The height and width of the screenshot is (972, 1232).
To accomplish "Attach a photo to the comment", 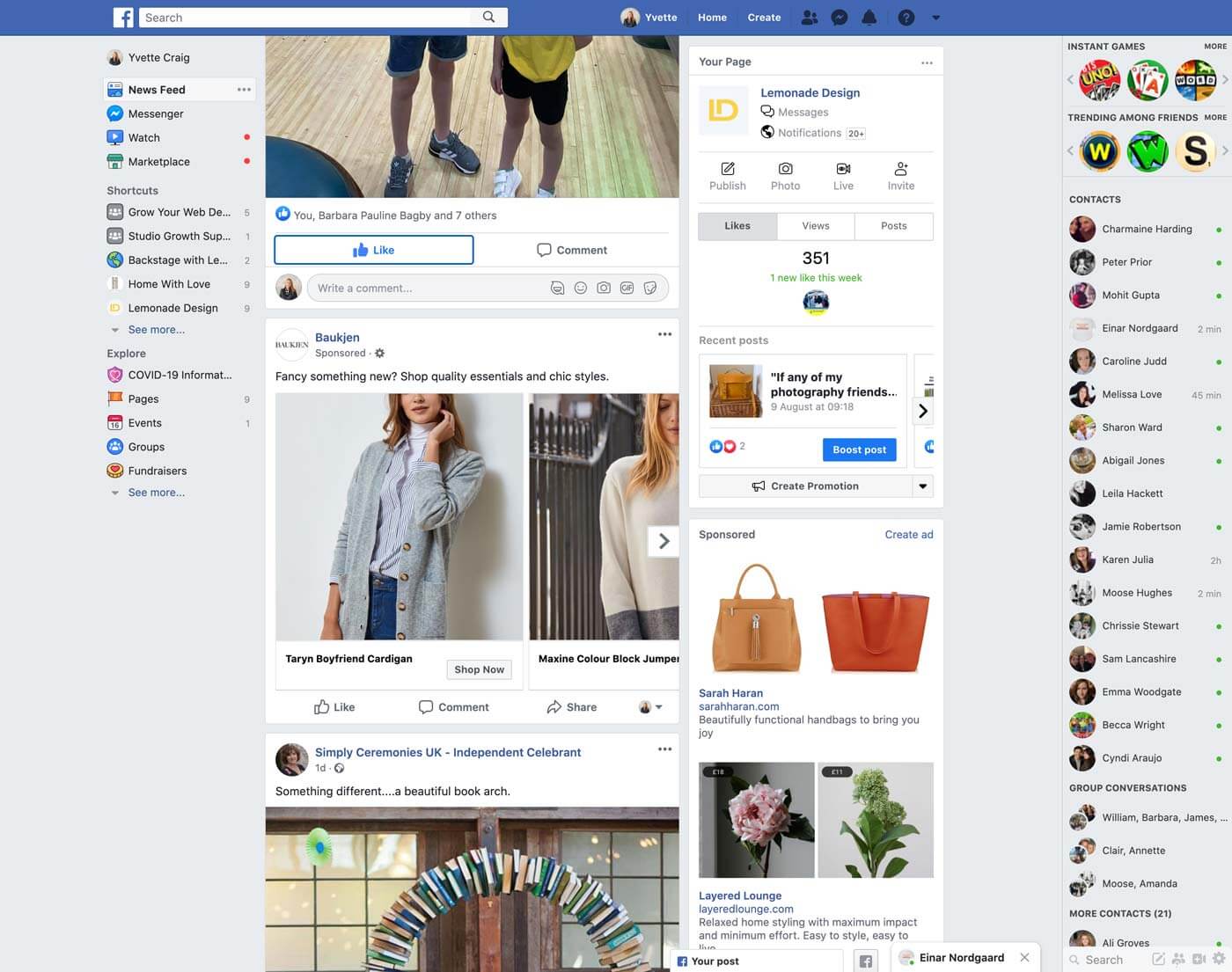I will 604,288.
